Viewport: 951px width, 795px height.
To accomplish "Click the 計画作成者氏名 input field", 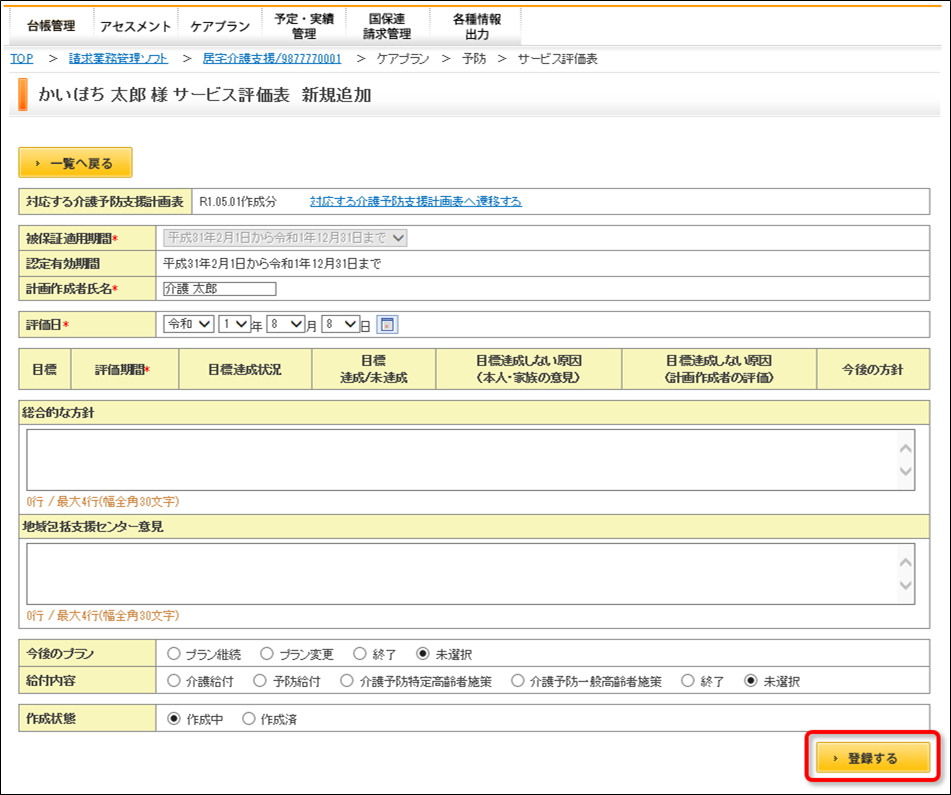I will click(220, 289).
